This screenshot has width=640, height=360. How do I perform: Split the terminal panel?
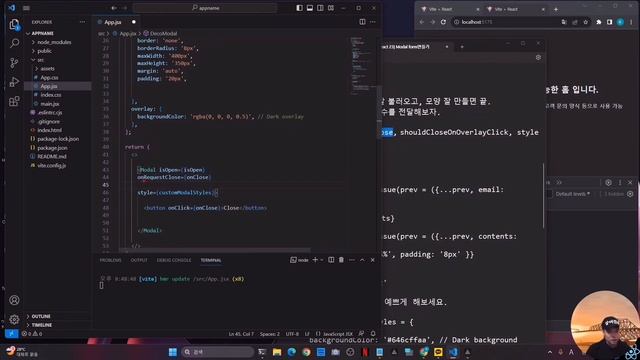(x=331, y=260)
